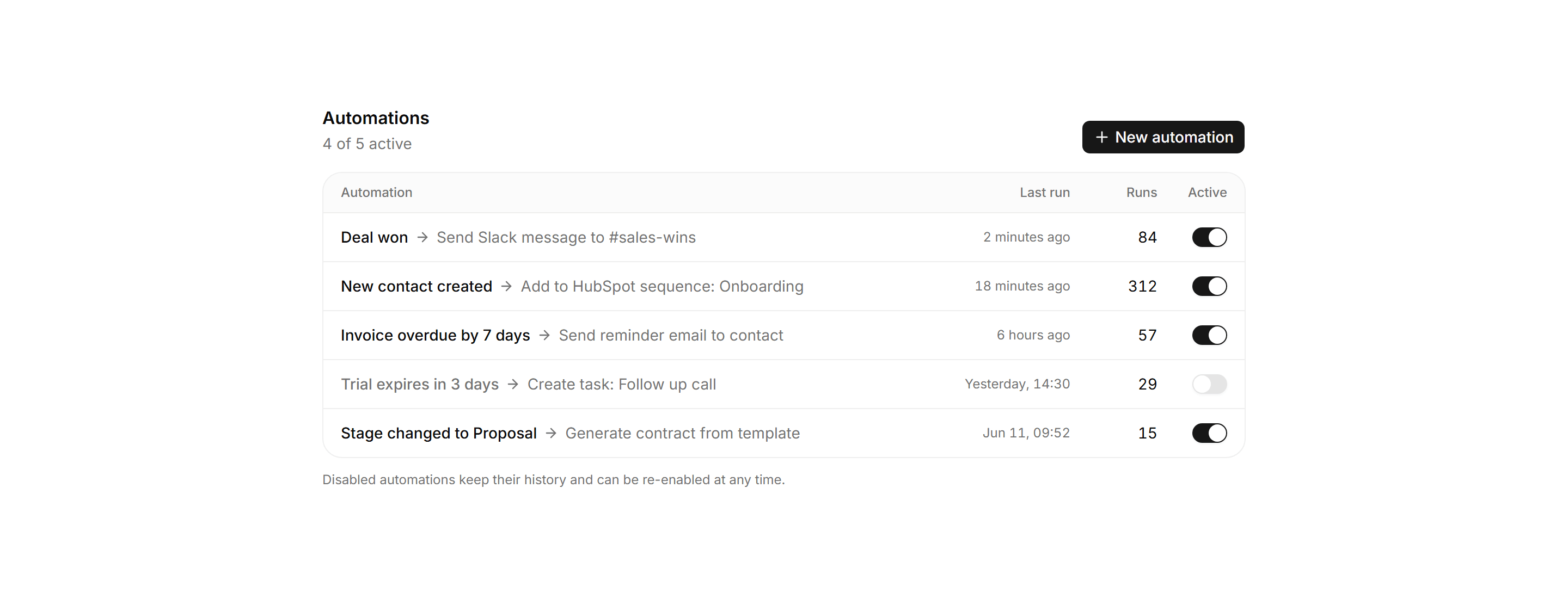
Task: Click the '4 of 5 active' subtitle
Action: pyautogui.click(x=367, y=144)
